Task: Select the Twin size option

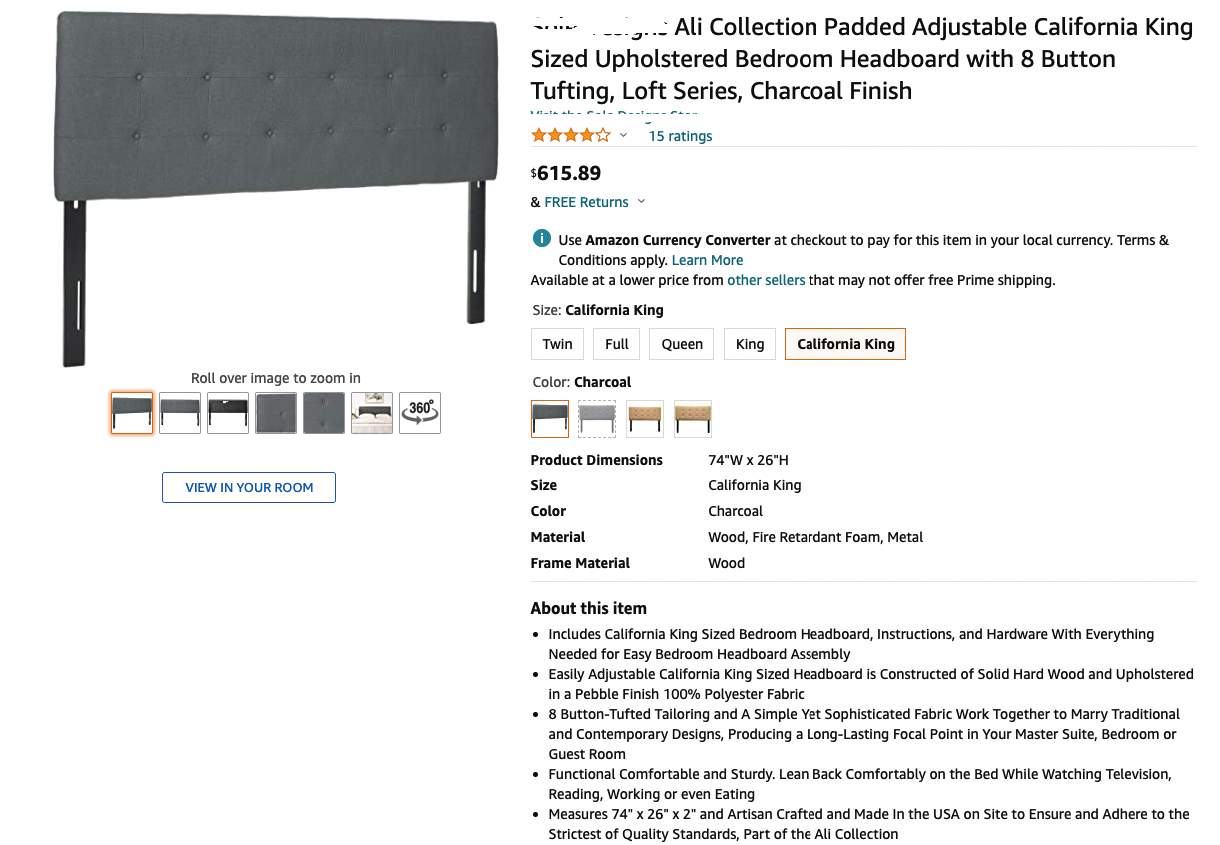Action: tap(557, 344)
